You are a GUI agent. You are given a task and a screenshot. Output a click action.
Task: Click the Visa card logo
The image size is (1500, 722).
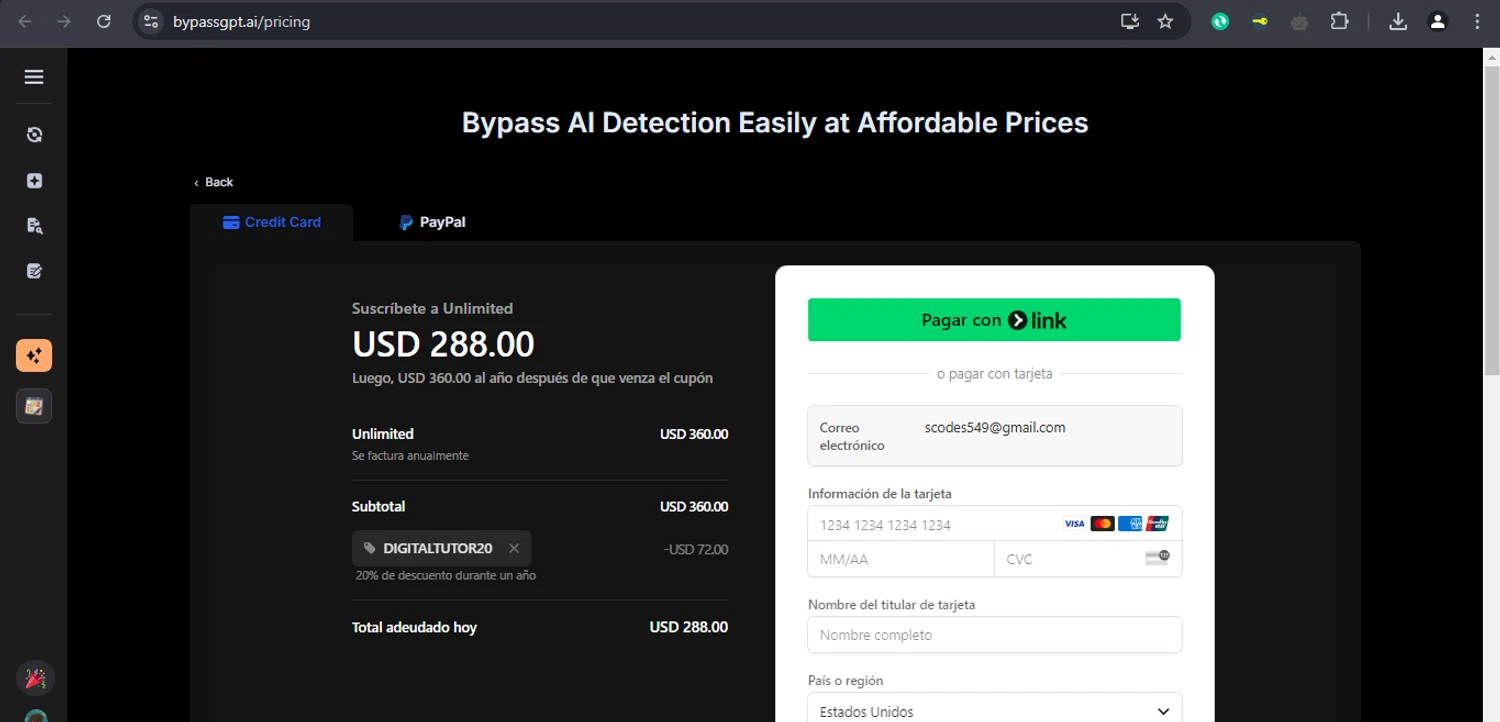(1074, 523)
